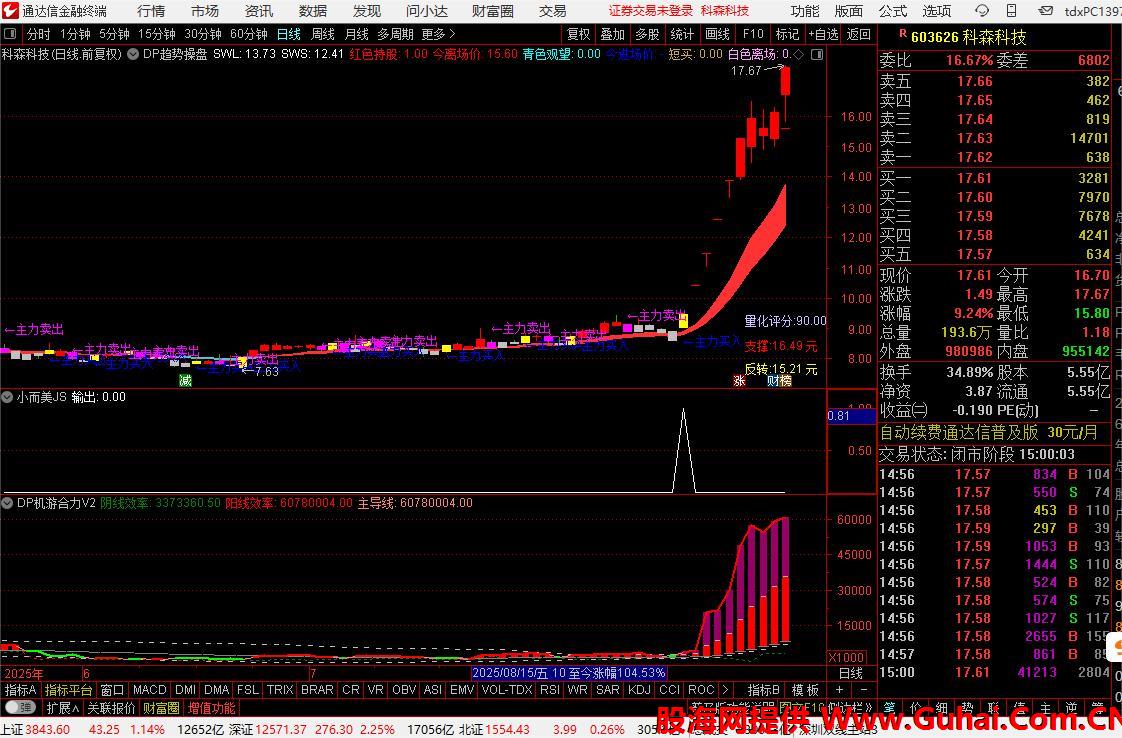
Task: Click the 多股 multi-stock button
Action: pos(647,34)
